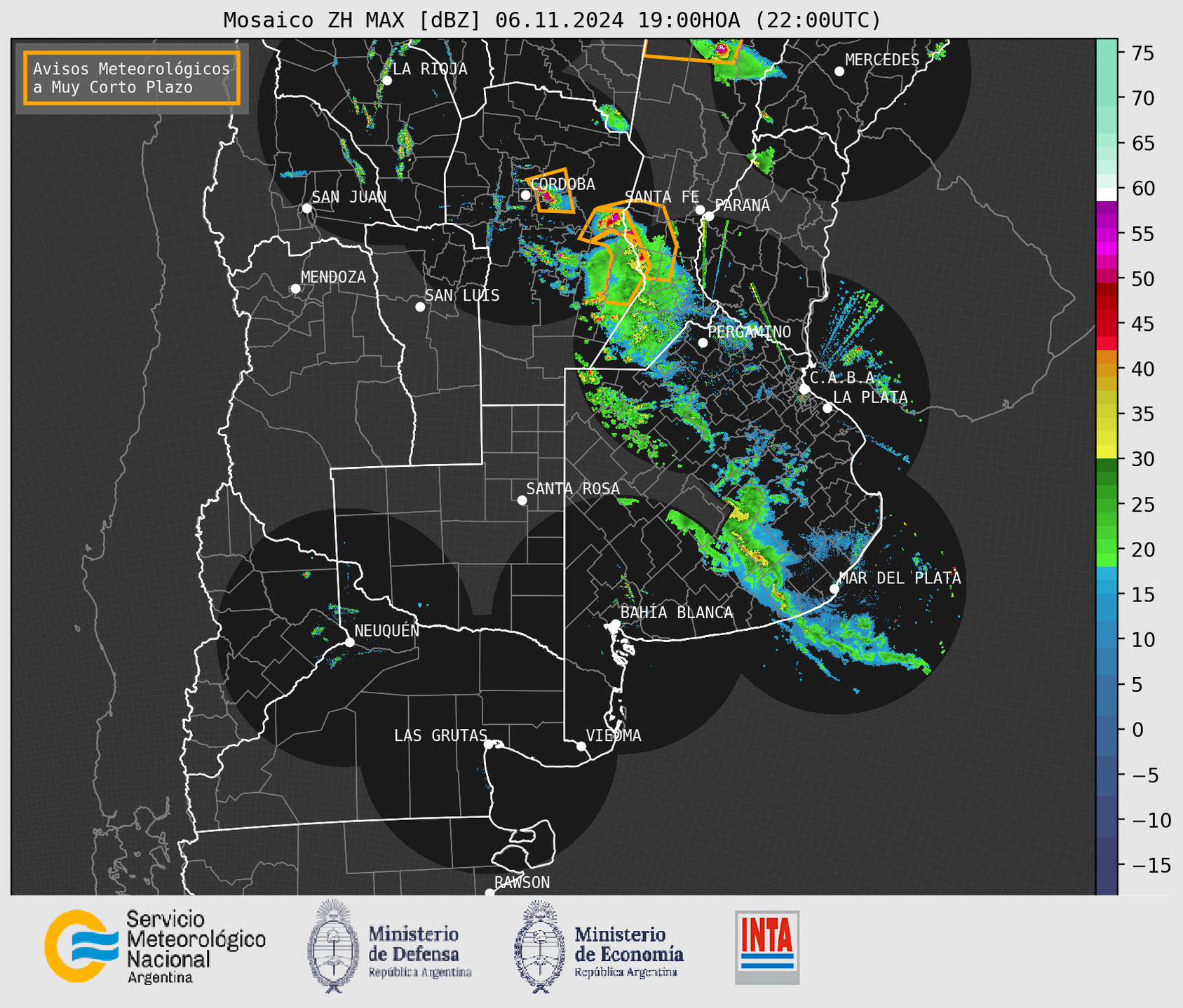The height and width of the screenshot is (1008, 1183).
Task: Select the LA RIOJA city marker
Action: (386, 81)
